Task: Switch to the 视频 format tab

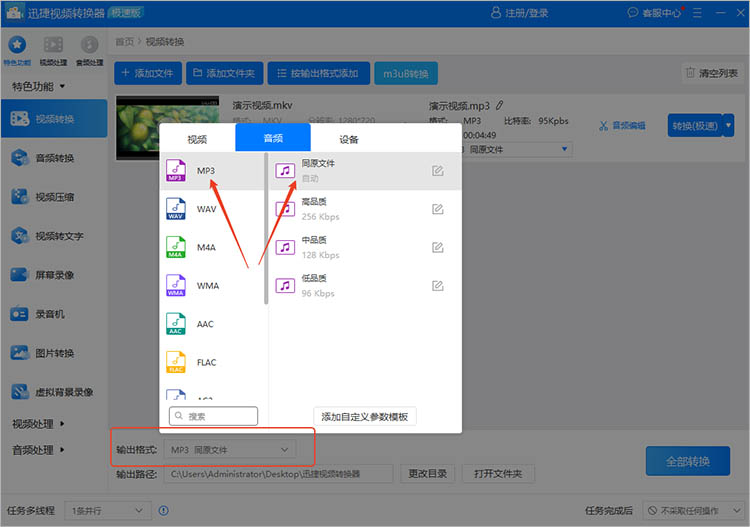Action: (x=197, y=139)
